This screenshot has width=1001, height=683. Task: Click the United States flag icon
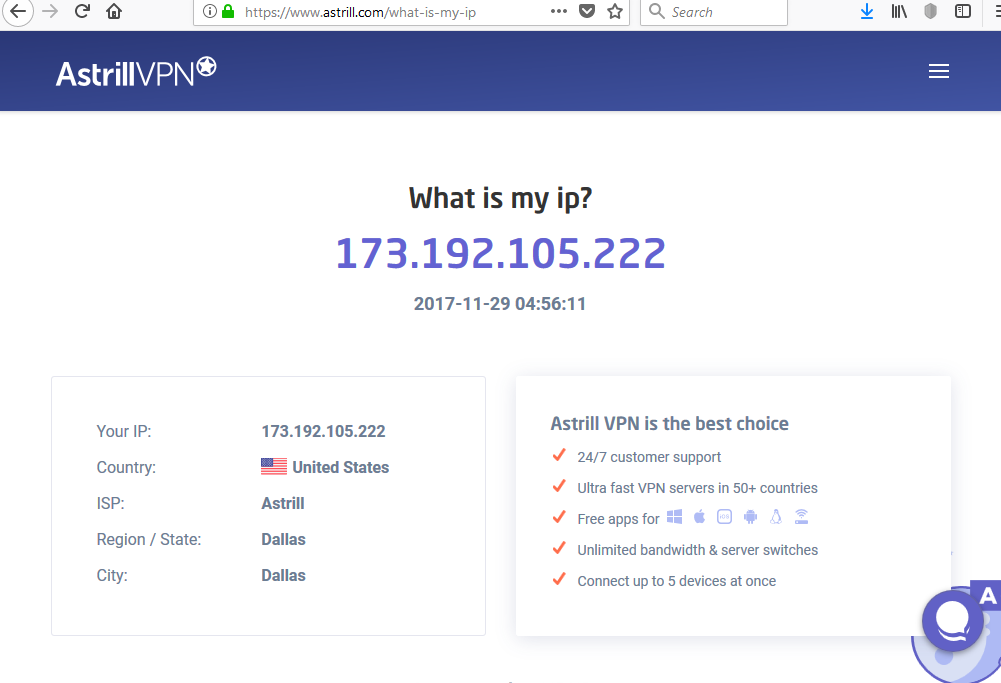(274, 467)
